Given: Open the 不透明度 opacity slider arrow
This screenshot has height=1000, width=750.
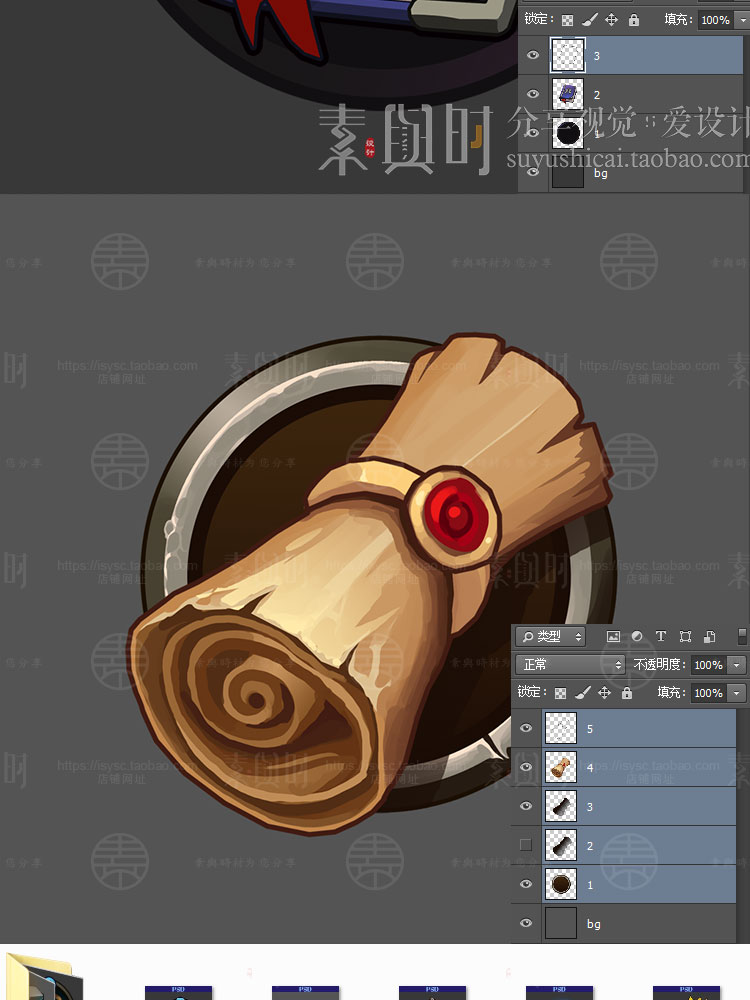Looking at the screenshot, I should point(737,665).
